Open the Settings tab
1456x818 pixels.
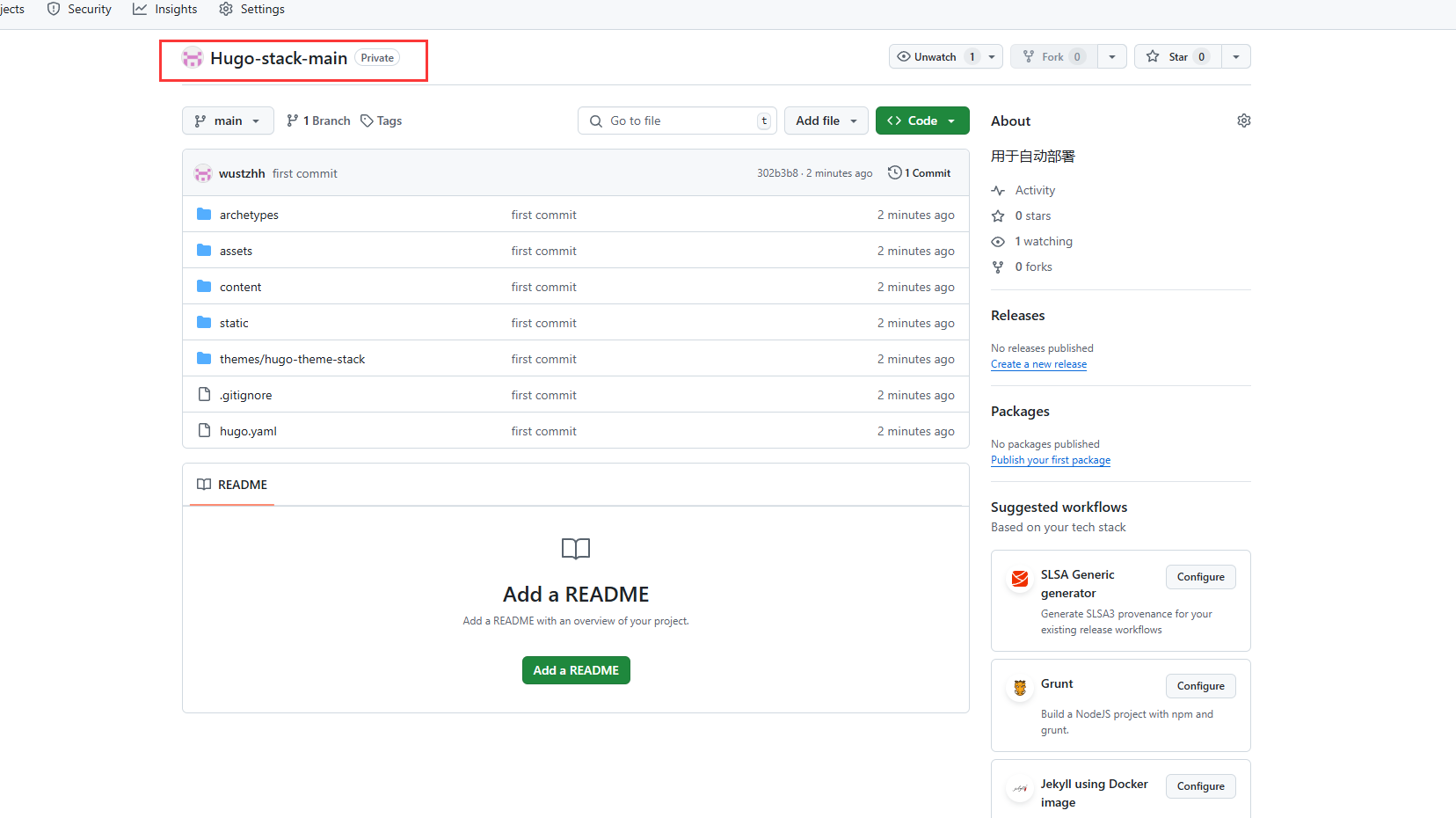coord(251,9)
